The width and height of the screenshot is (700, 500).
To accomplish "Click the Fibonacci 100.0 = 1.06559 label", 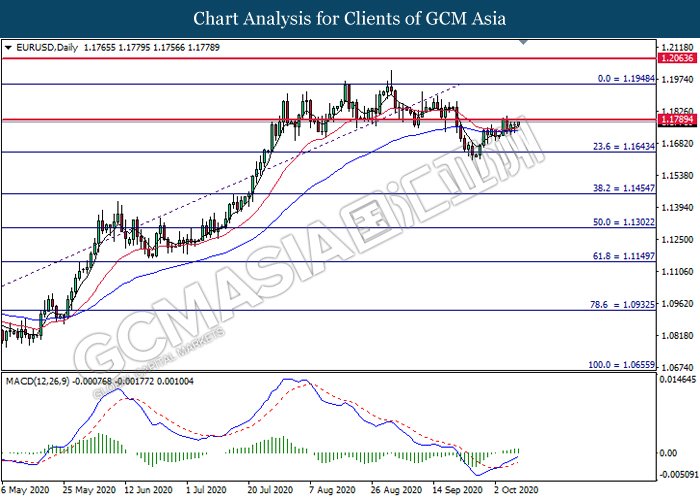I will (x=621, y=365).
